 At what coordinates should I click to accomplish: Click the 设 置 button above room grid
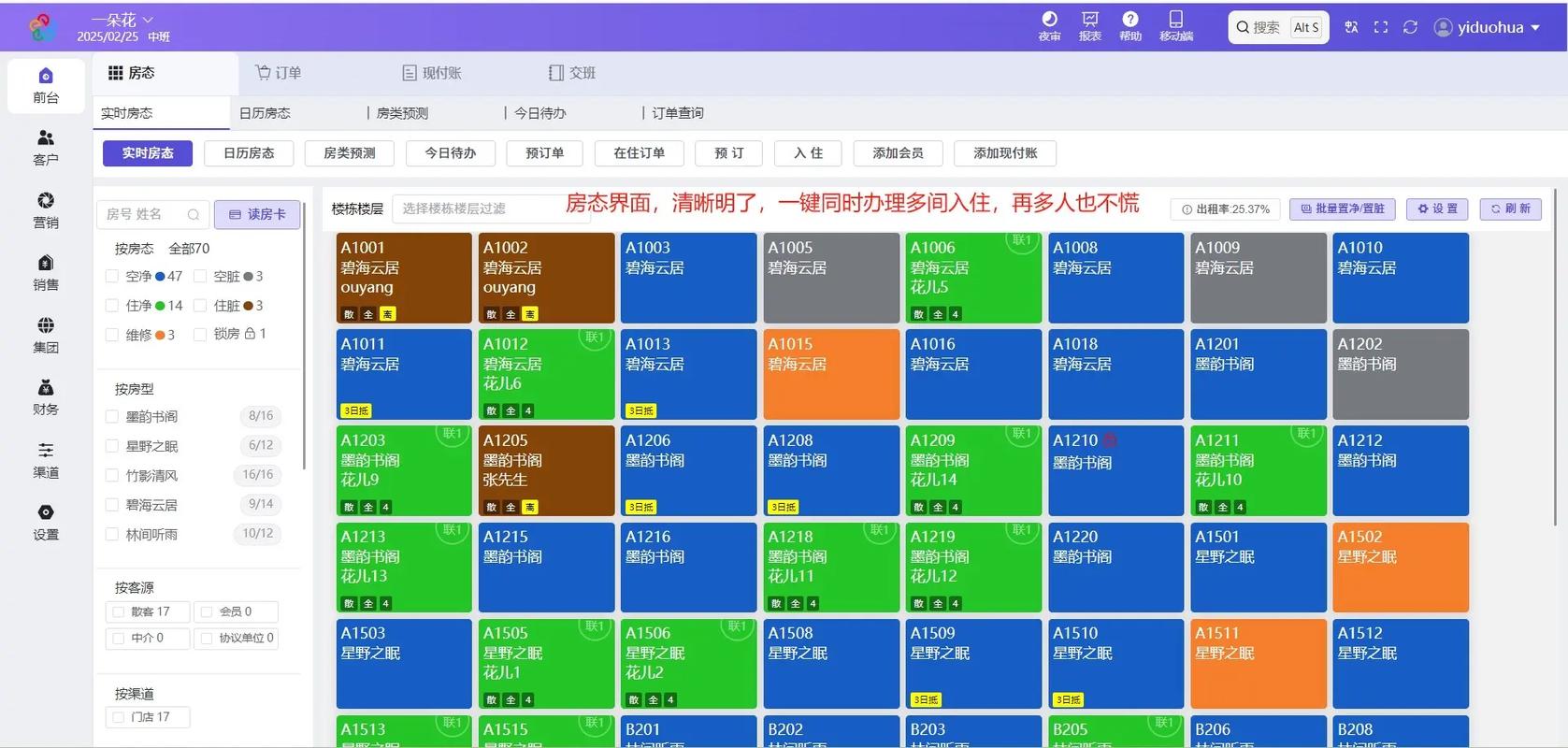(1437, 209)
